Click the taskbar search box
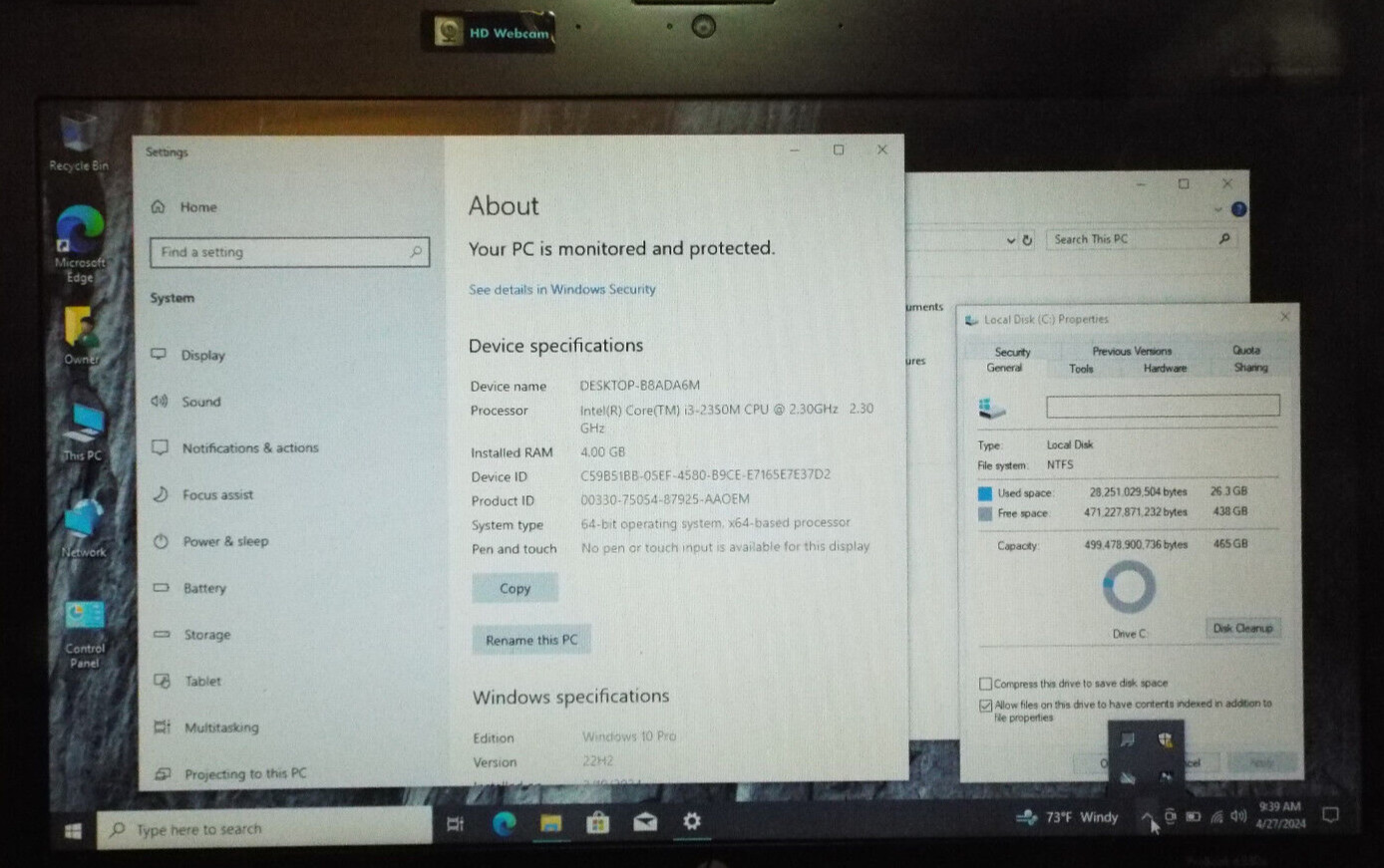The height and width of the screenshot is (868, 1384). click(264, 828)
